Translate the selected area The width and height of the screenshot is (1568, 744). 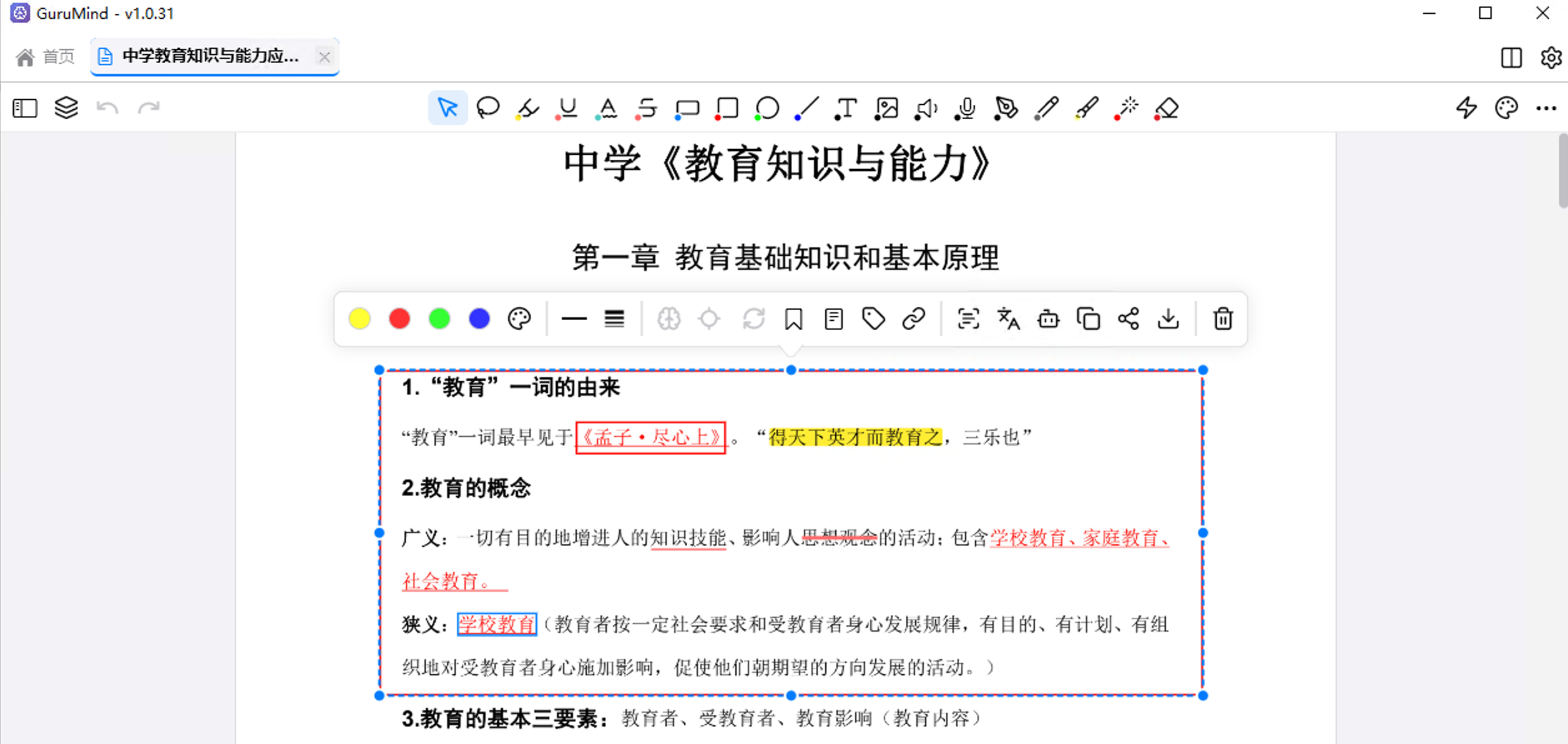click(1008, 319)
